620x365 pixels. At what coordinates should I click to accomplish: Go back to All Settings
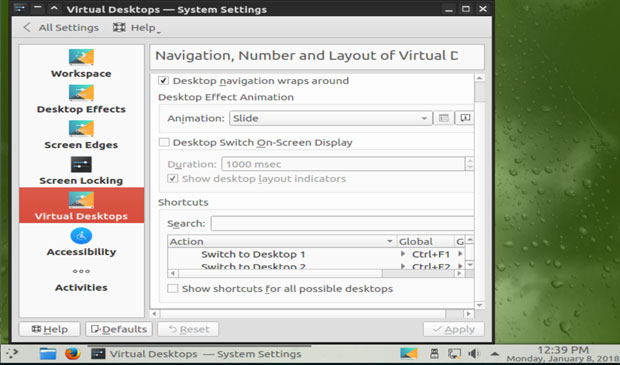pyautogui.click(x=61, y=28)
